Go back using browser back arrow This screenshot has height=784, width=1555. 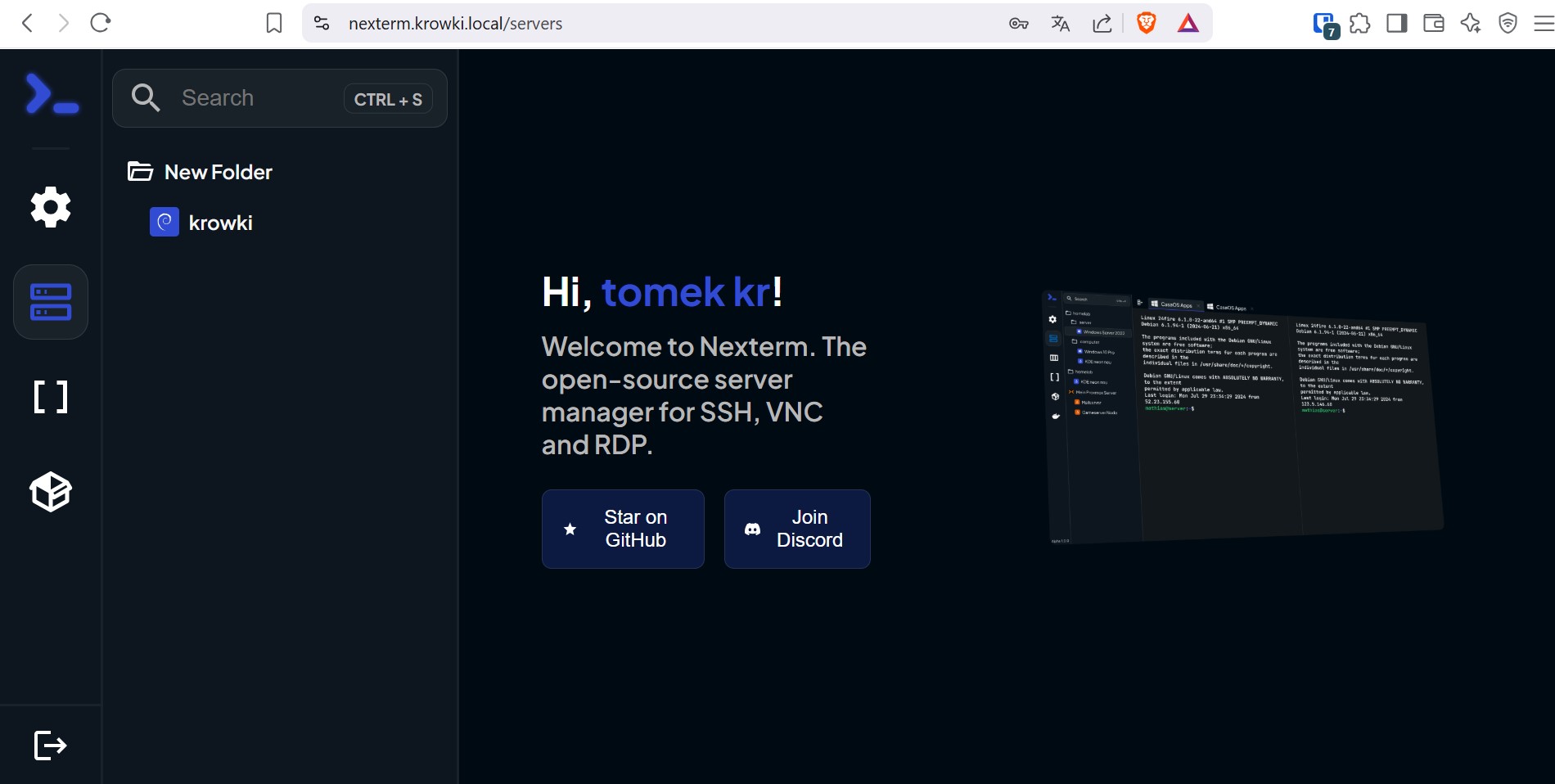(x=27, y=23)
